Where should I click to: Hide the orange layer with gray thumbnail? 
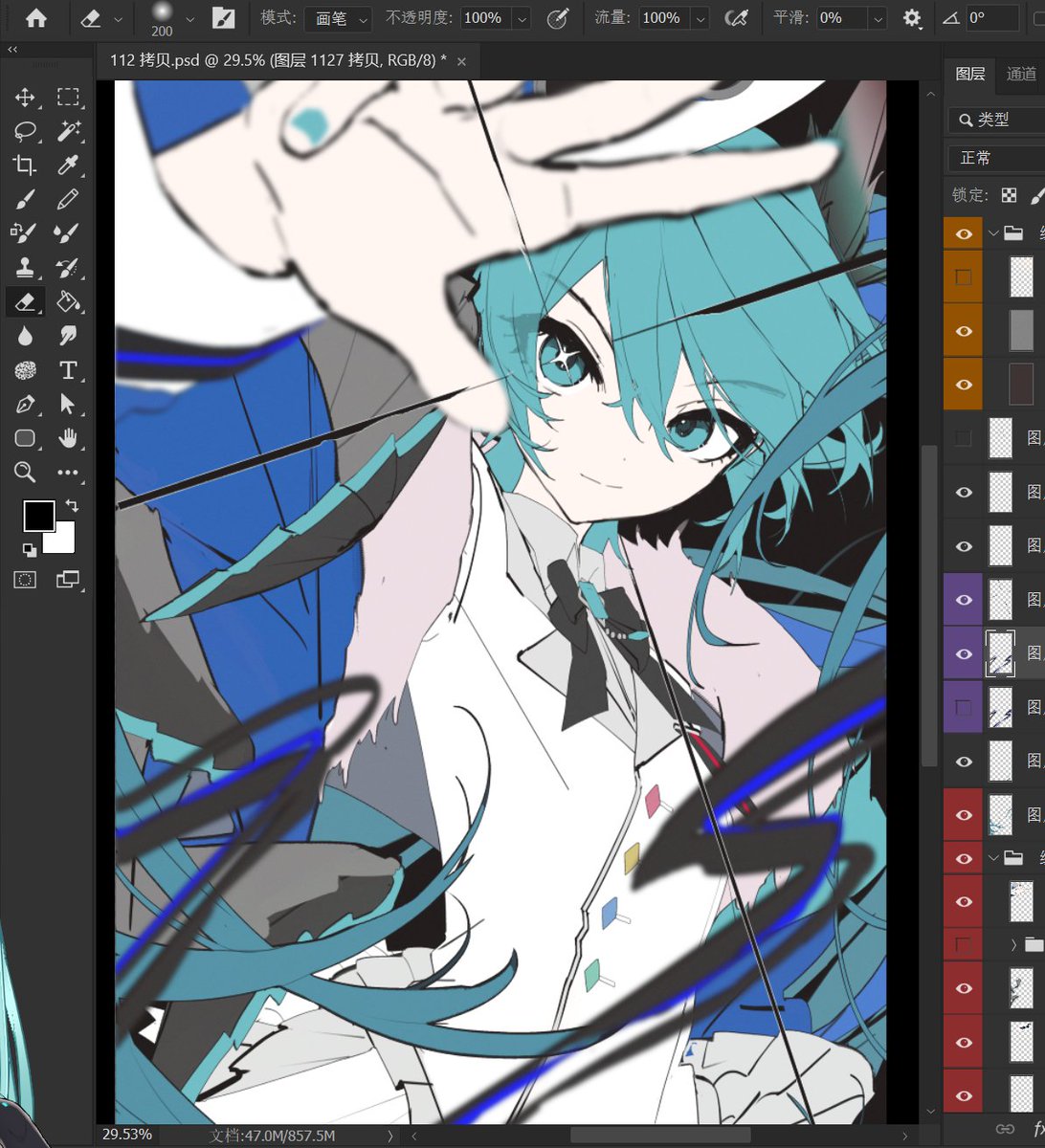click(964, 331)
